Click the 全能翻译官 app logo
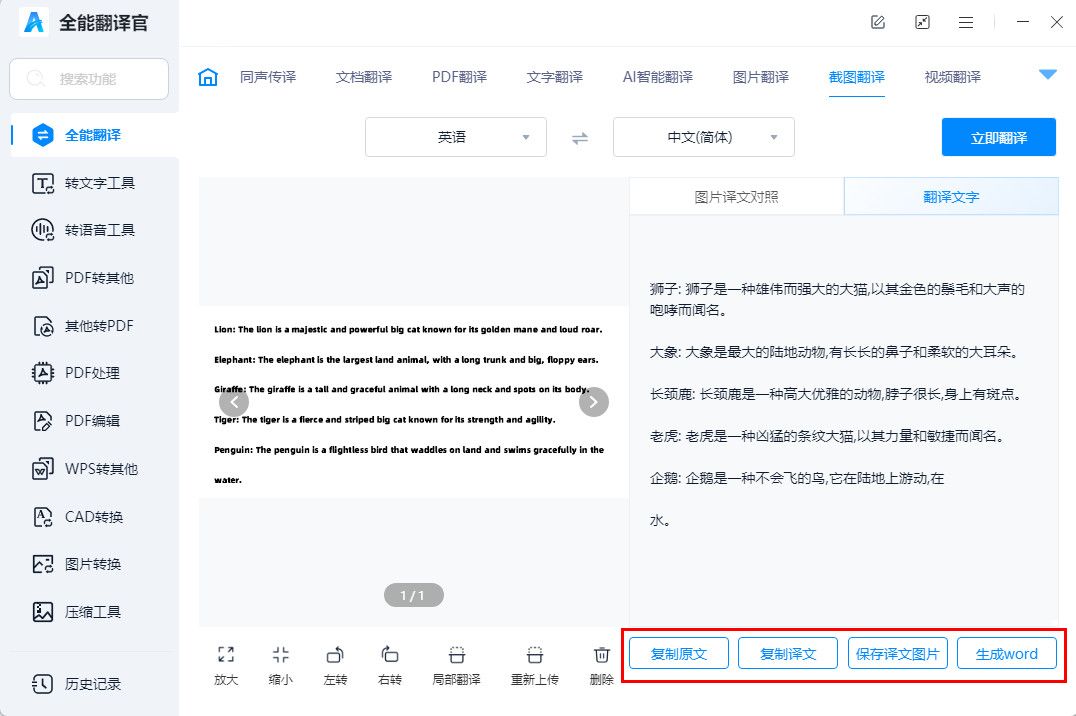1076x716 pixels. (x=34, y=22)
